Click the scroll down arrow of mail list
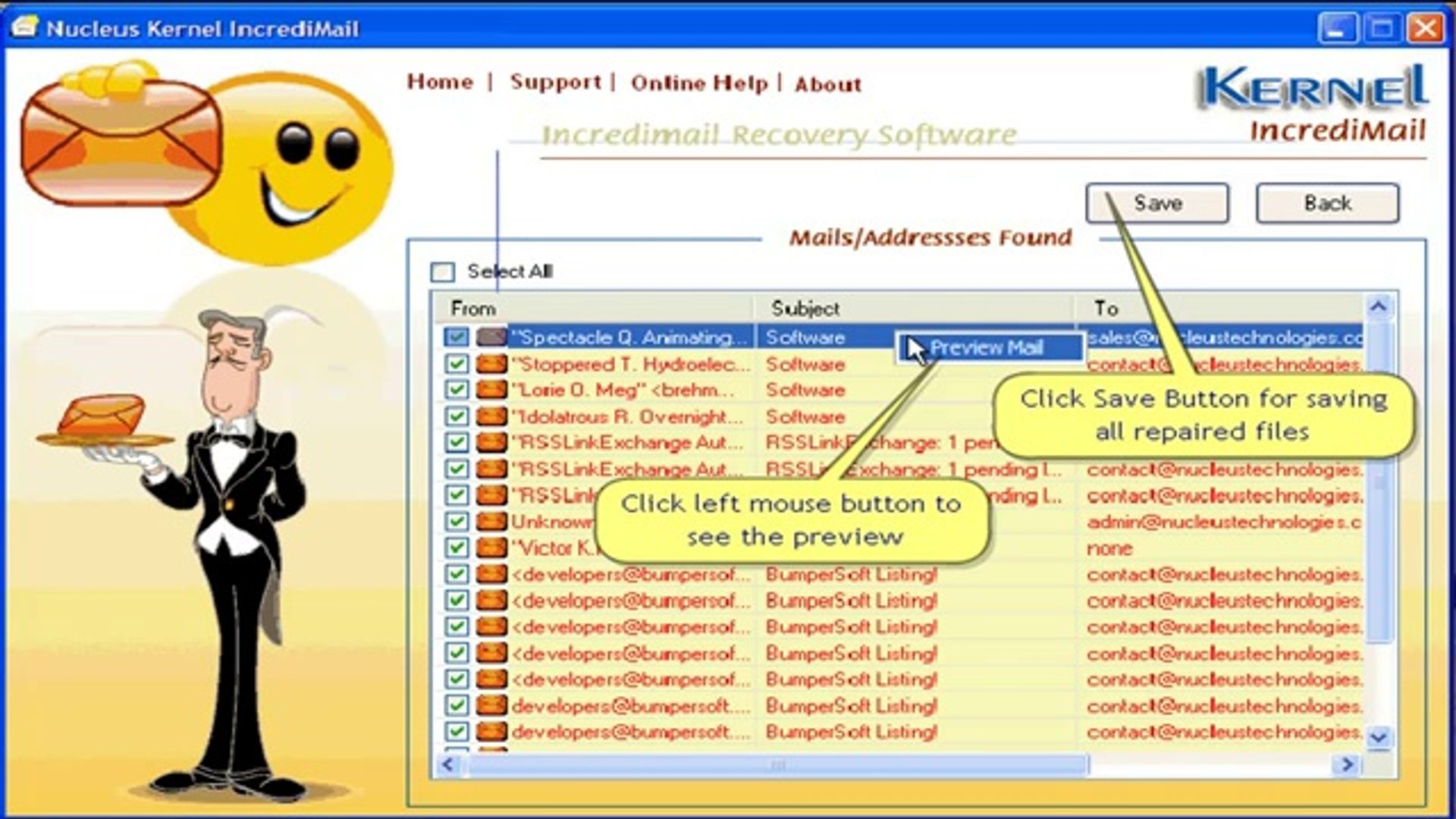The width and height of the screenshot is (1456, 819). pos(1379,736)
